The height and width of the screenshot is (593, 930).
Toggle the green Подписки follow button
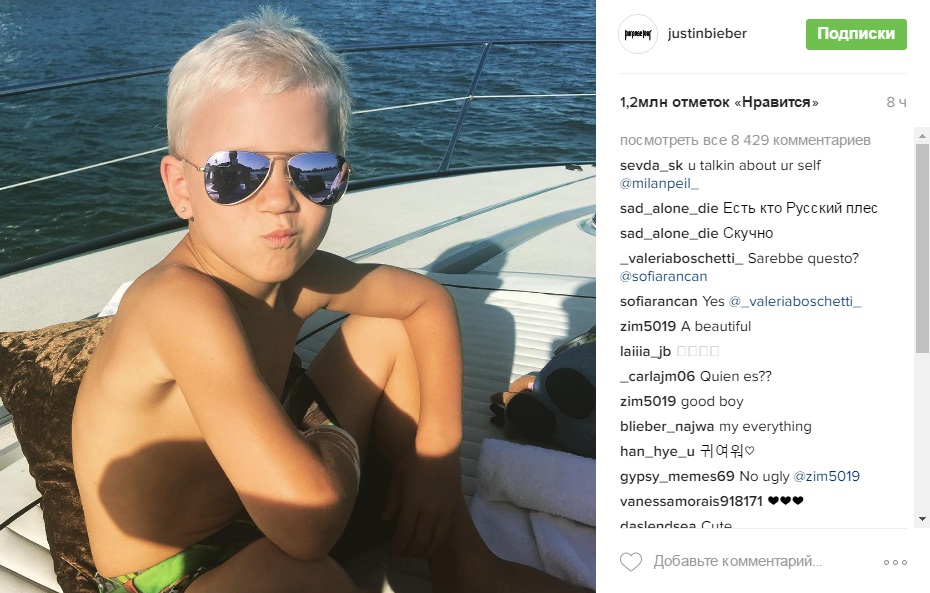tap(856, 34)
